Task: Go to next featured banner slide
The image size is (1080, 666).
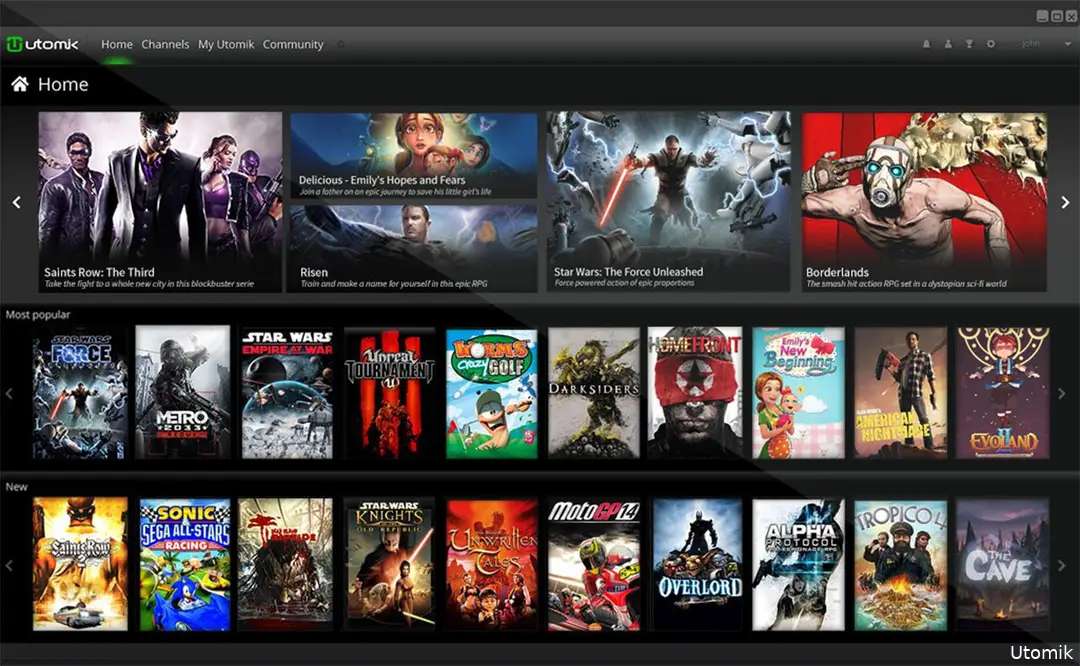Action: [1065, 202]
